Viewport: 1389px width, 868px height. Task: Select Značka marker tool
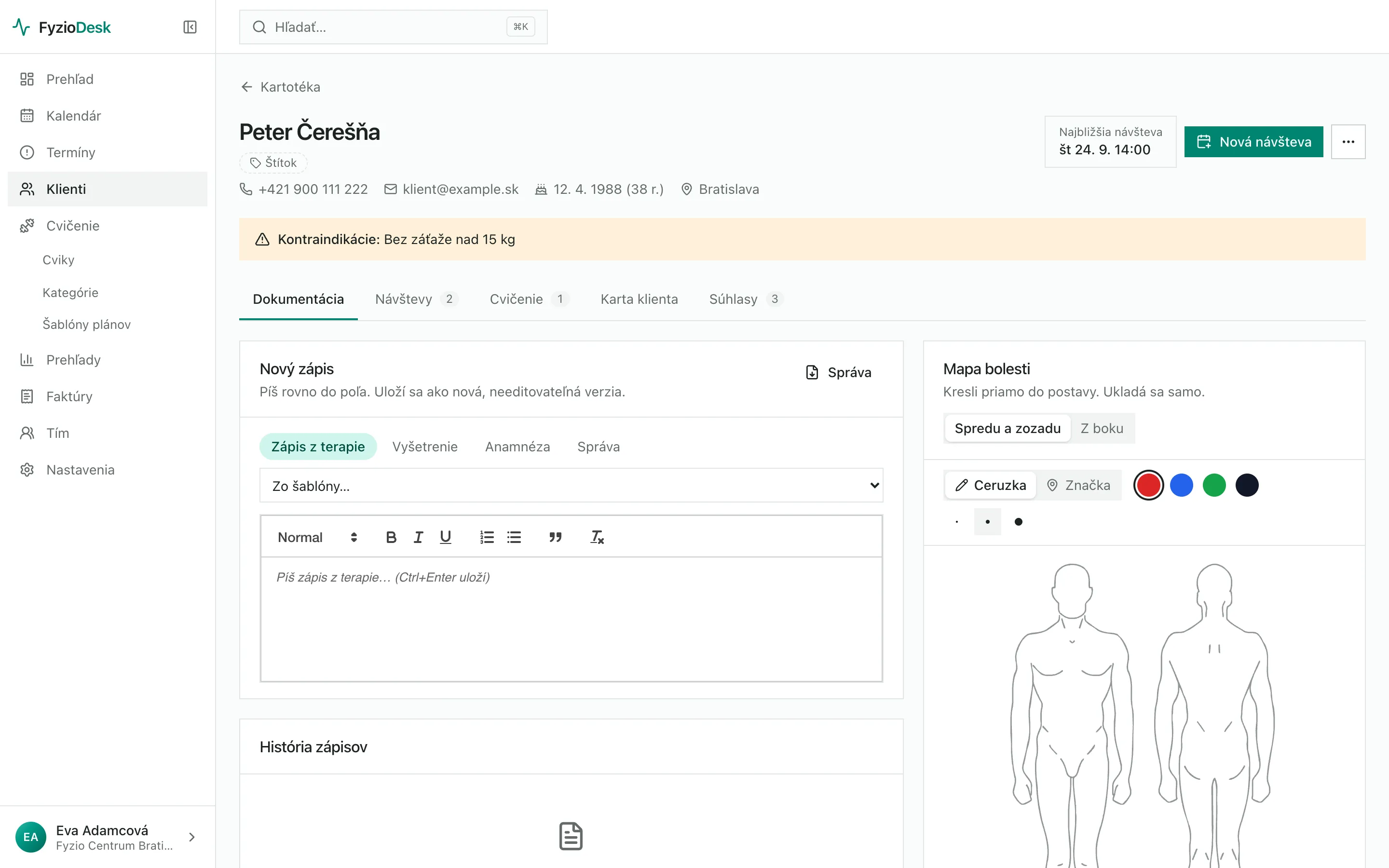[x=1078, y=486]
